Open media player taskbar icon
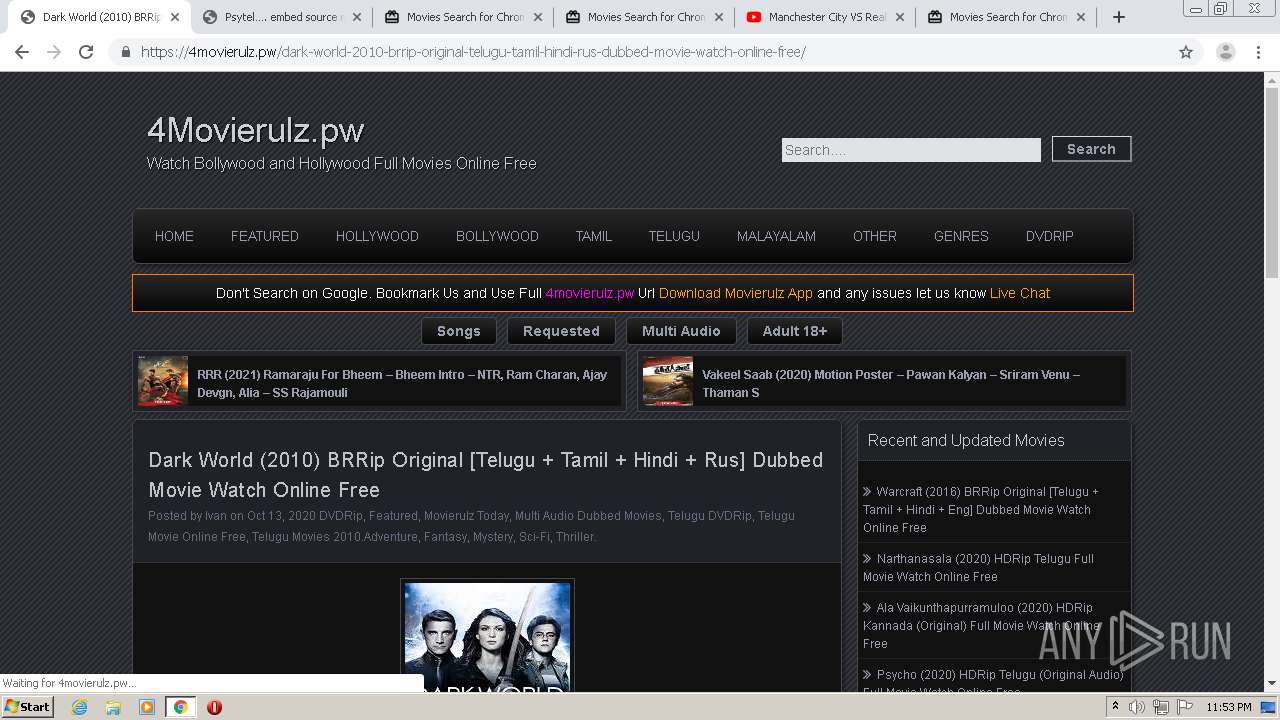This screenshot has height=720, width=1280. click(147, 707)
